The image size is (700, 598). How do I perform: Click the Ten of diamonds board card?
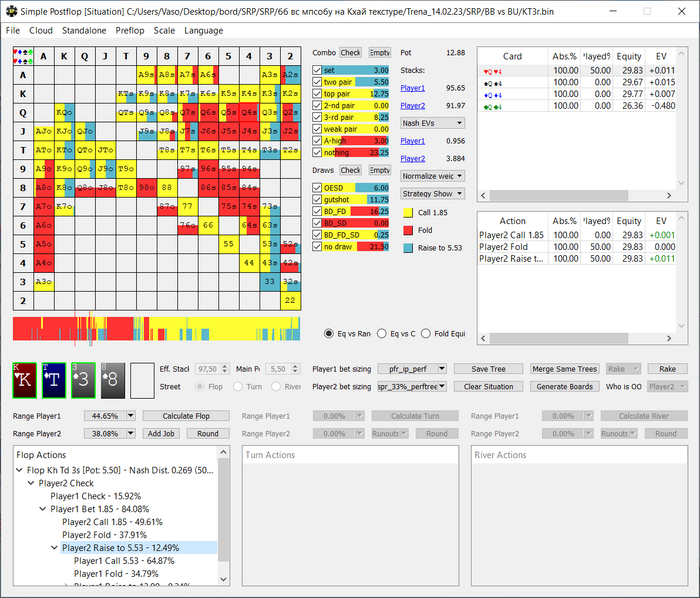pos(54,380)
